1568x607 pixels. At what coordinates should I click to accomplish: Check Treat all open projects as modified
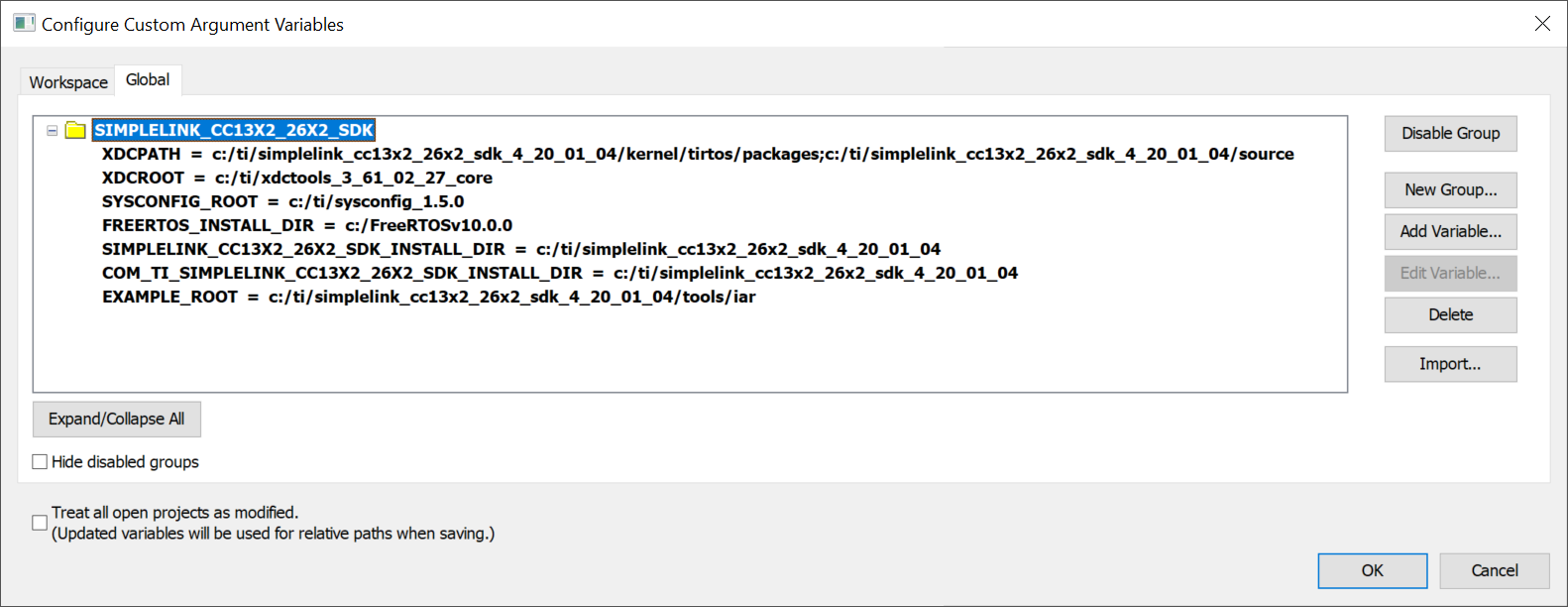click(39, 521)
